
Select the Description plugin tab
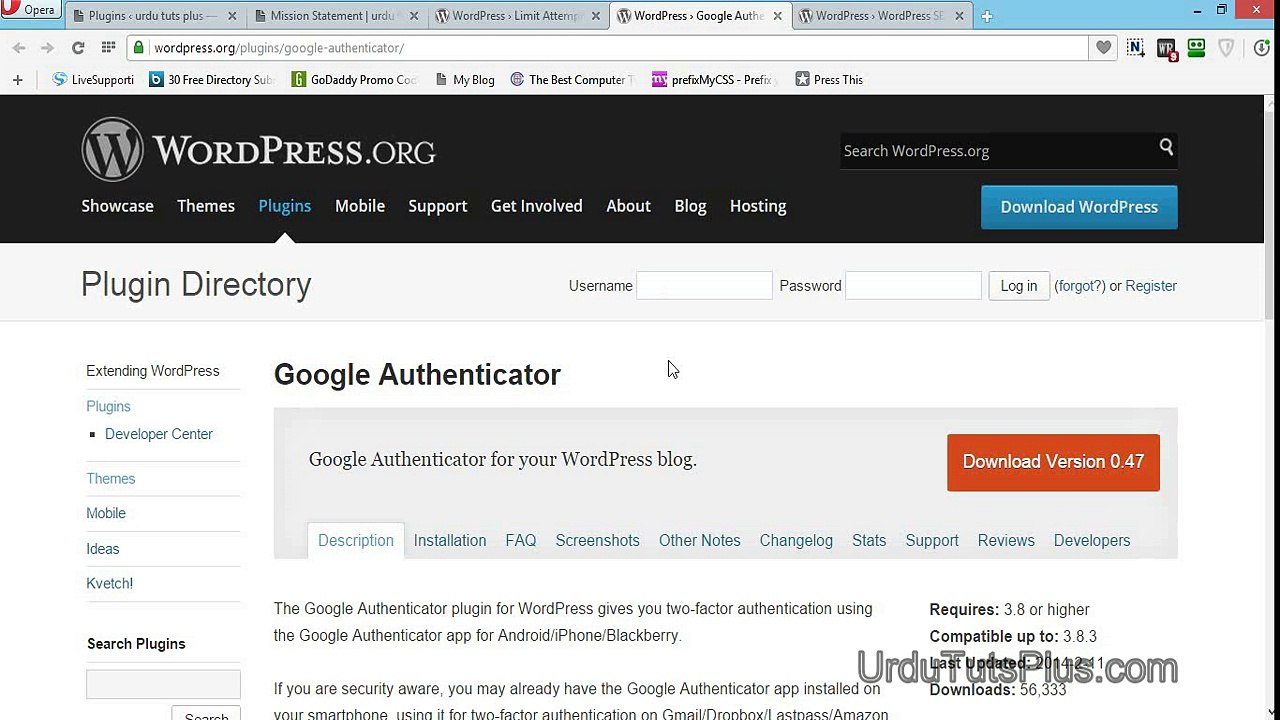click(356, 540)
